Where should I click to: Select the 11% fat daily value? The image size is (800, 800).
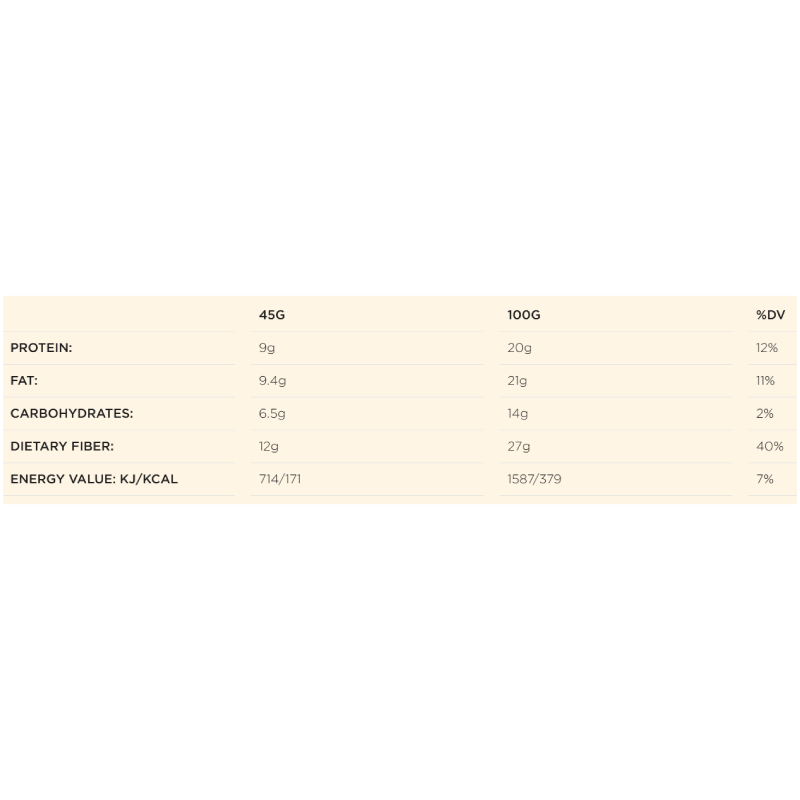(x=766, y=381)
